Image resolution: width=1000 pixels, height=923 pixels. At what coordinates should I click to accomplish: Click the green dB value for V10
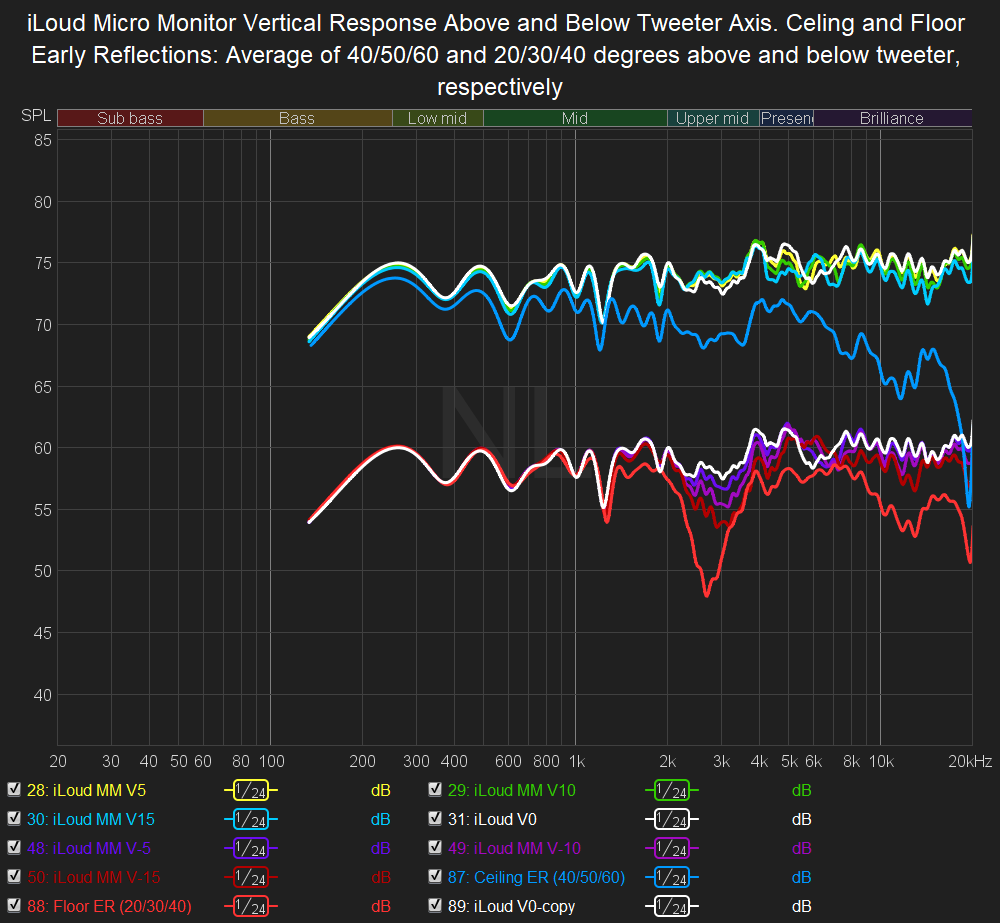coord(802,790)
